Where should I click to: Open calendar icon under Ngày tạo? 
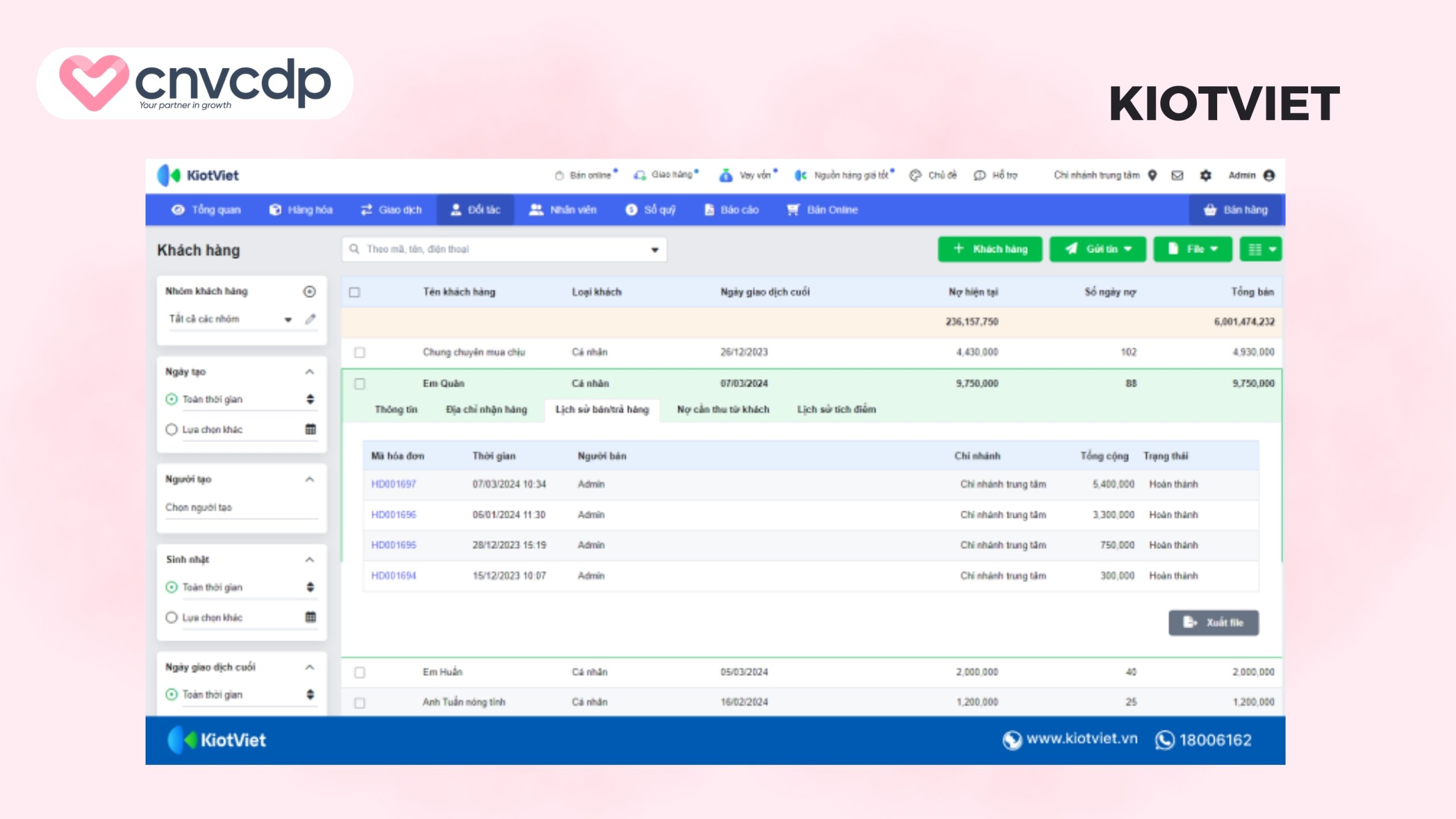tap(311, 429)
